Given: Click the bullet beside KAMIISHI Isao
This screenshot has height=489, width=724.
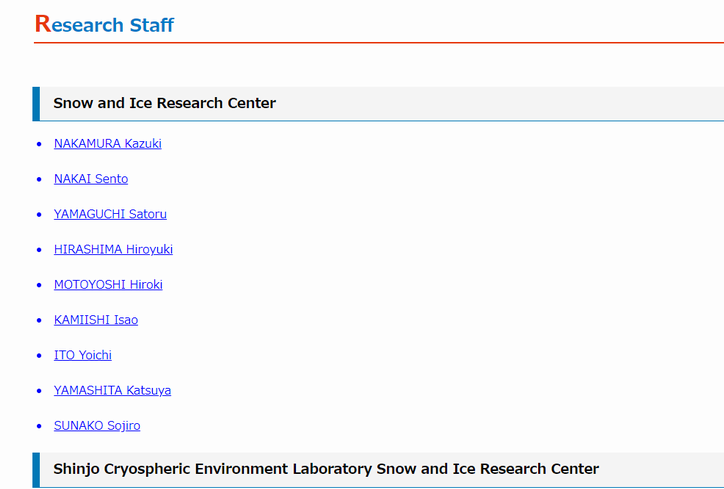Looking at the screenshot, I should click(x=39, y=320).
